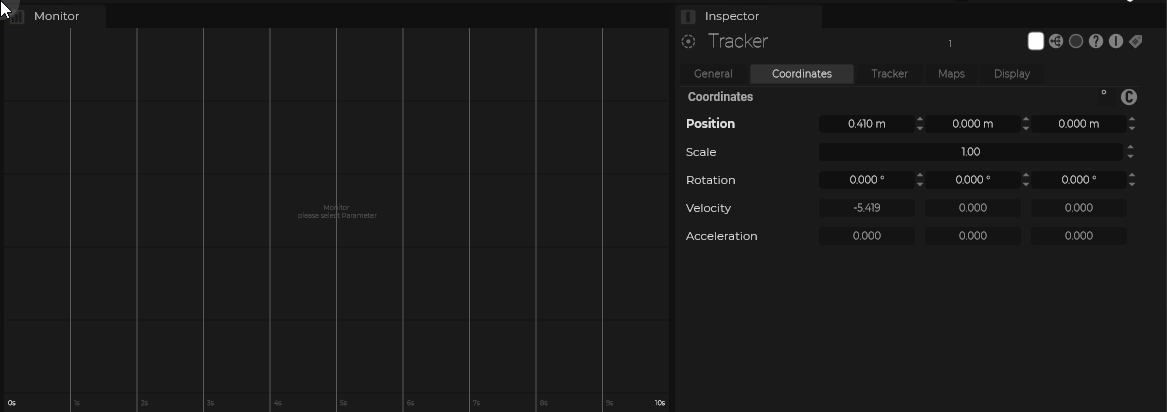Toggle the gray circle status indicator
This screenshot has width=1167, height=412.
(1076, 41)
